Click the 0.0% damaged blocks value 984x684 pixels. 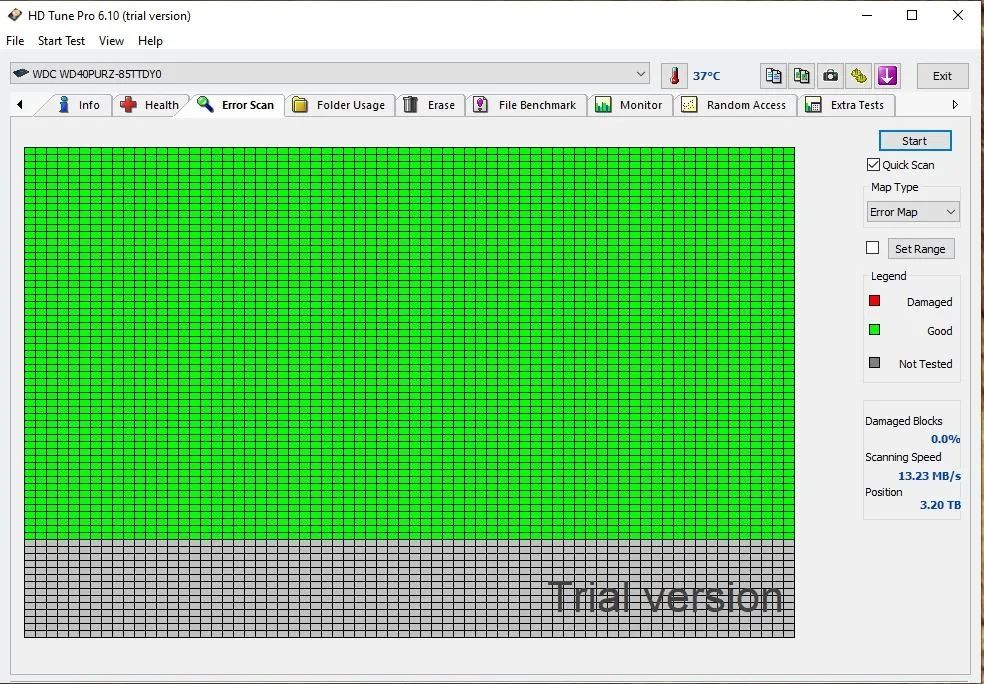tap(945, 439)
